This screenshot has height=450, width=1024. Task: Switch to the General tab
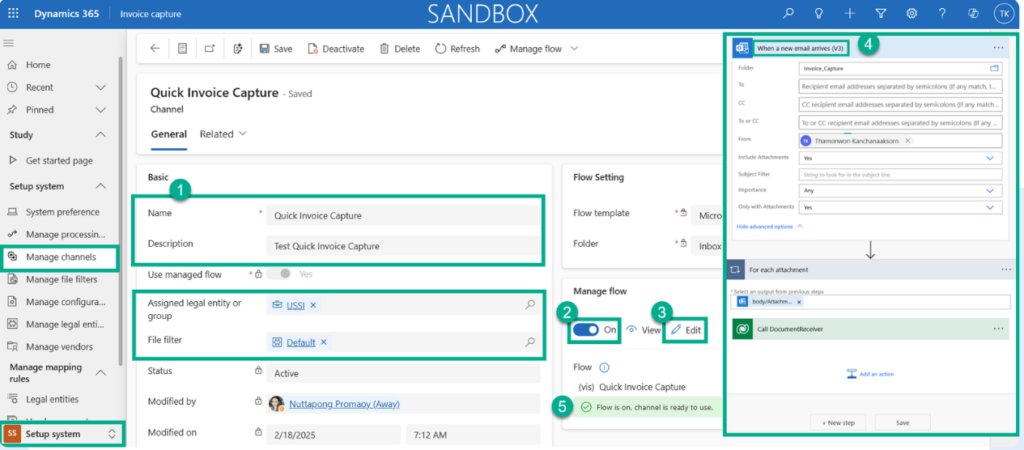click(x=168, y=134)
